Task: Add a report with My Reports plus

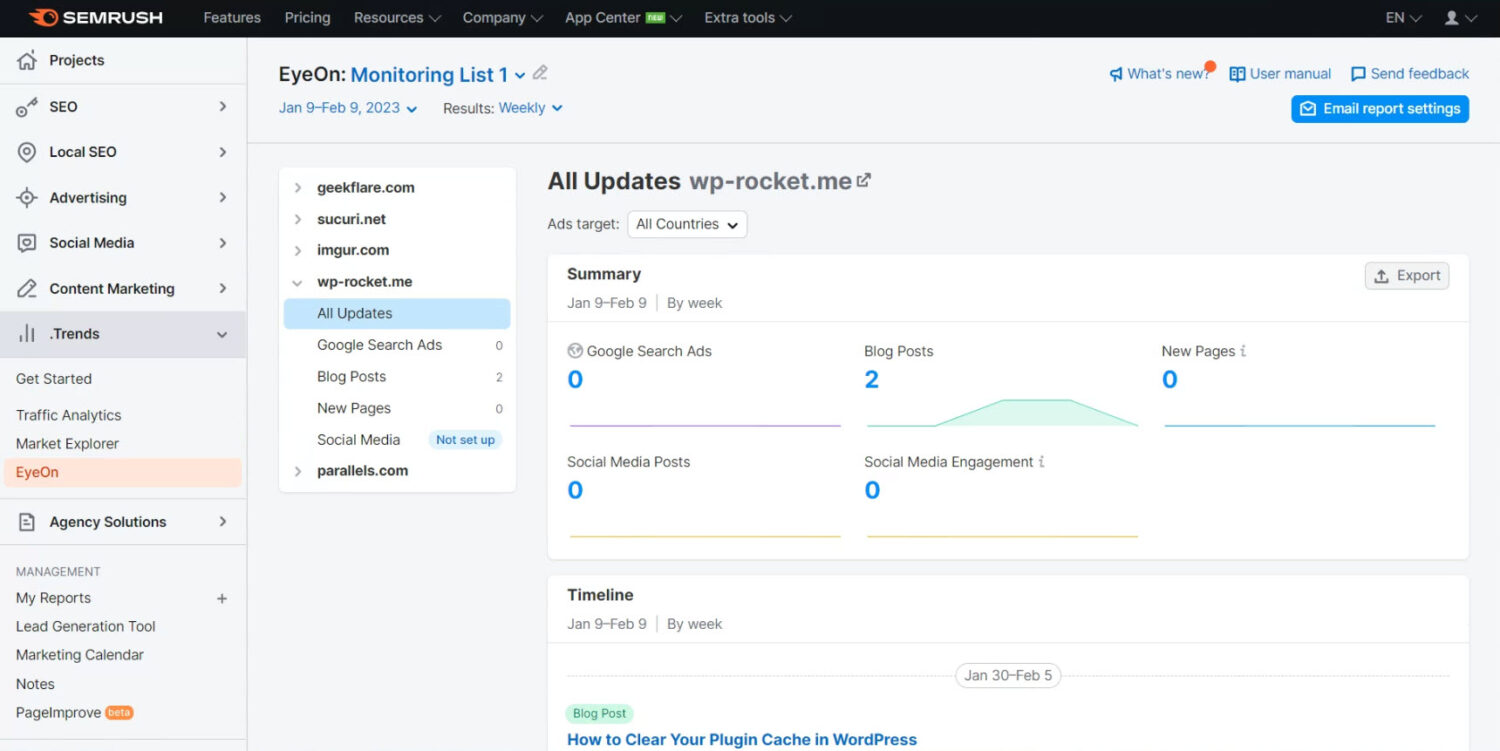Action: [222, 599]
